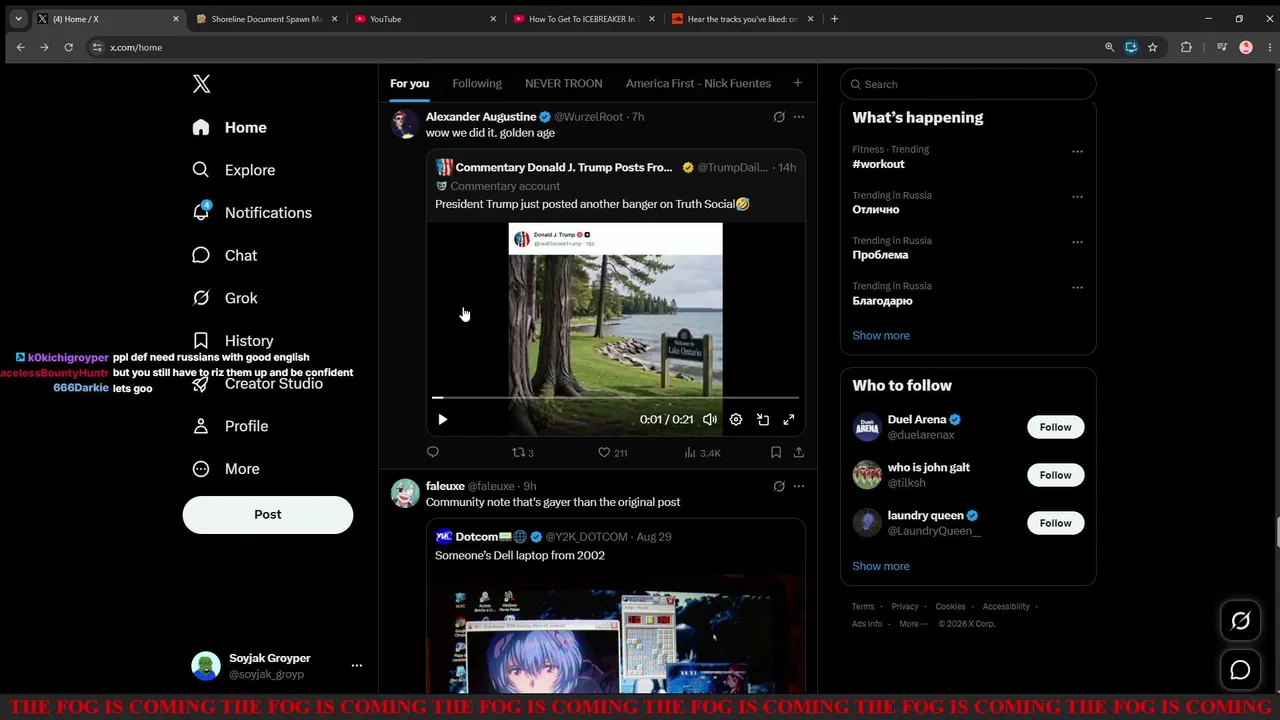Click the Post button
Image resolution: width=1280 pixels, height=720 pixels.
click(268, 515)
